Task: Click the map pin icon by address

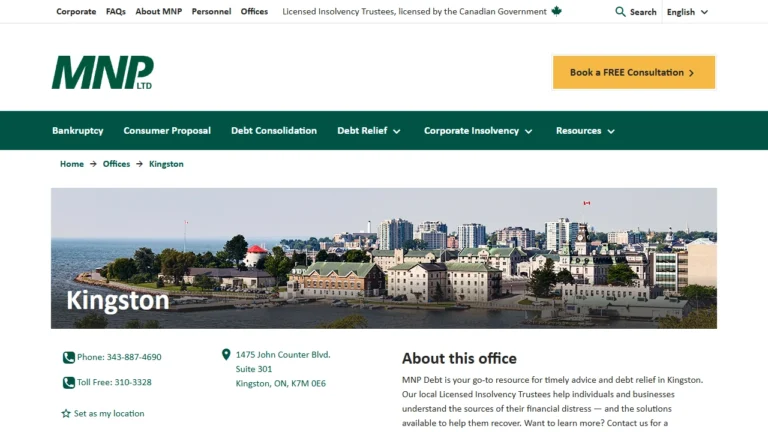Action: (226, 355)
